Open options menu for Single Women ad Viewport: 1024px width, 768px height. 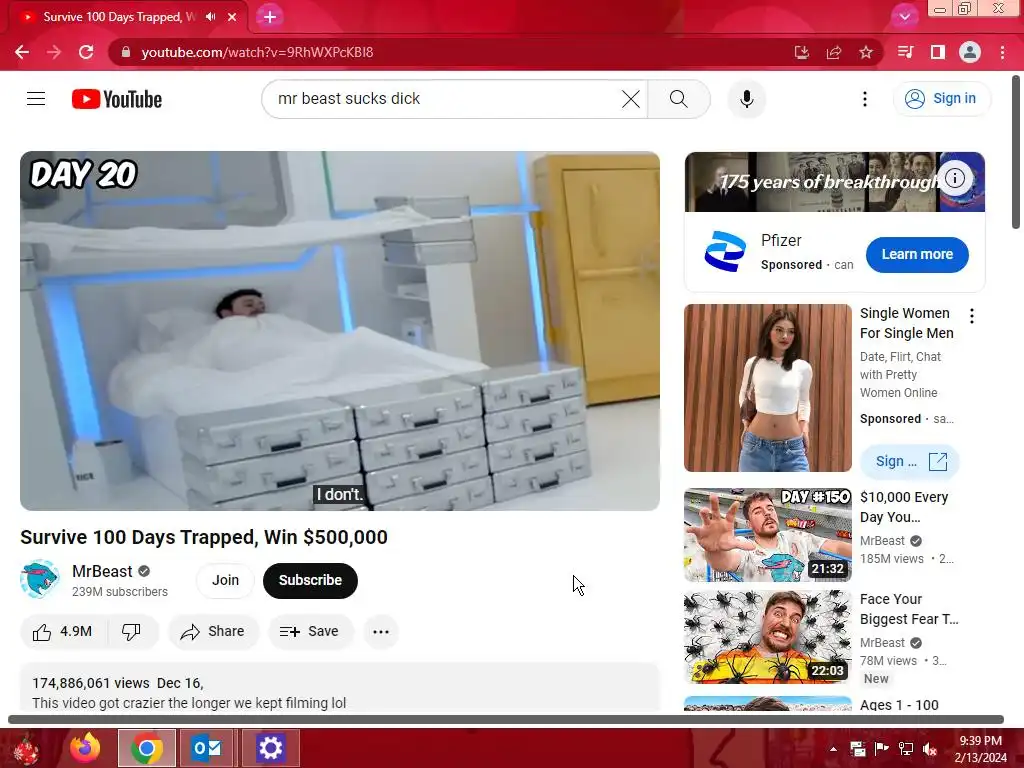pyautogui.click(x=972, y=316)
